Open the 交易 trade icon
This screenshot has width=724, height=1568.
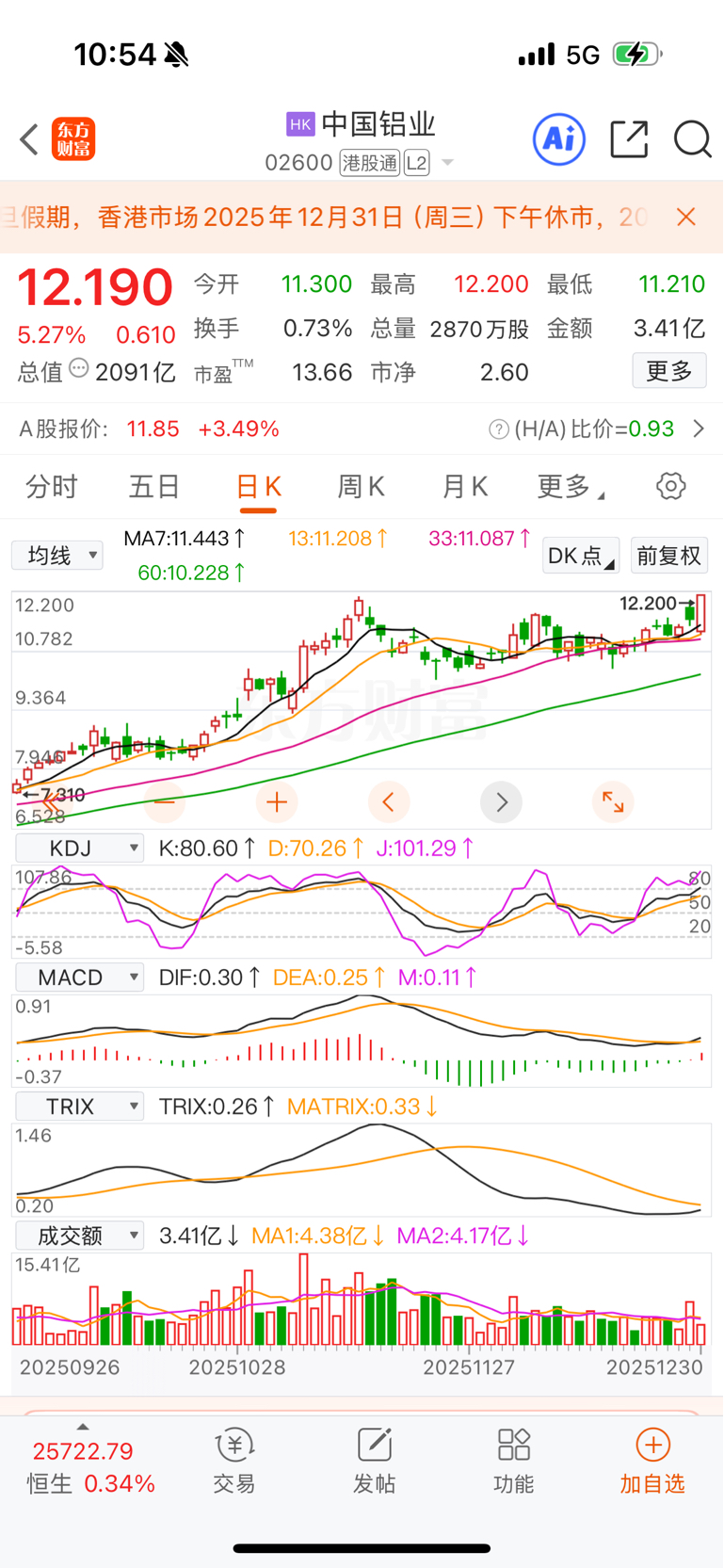coord(234,1446)
